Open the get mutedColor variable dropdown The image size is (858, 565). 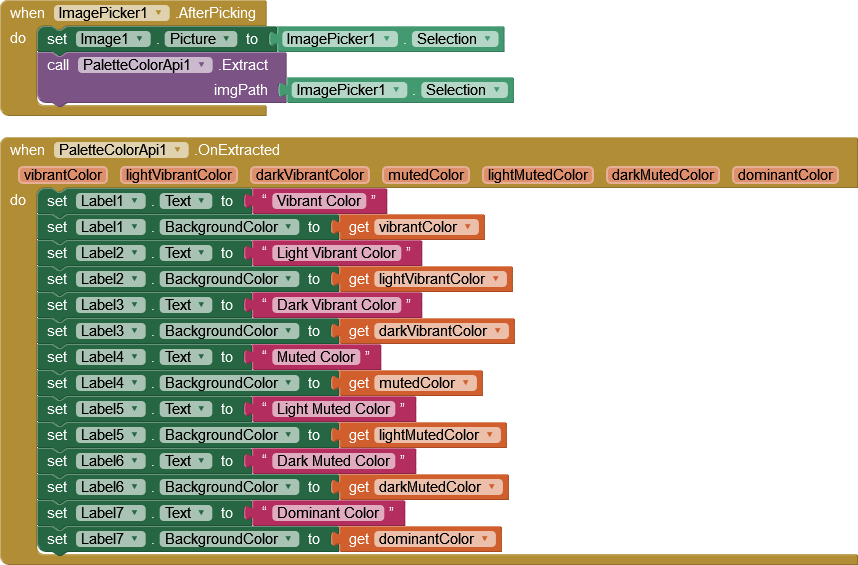click(425, 383)
